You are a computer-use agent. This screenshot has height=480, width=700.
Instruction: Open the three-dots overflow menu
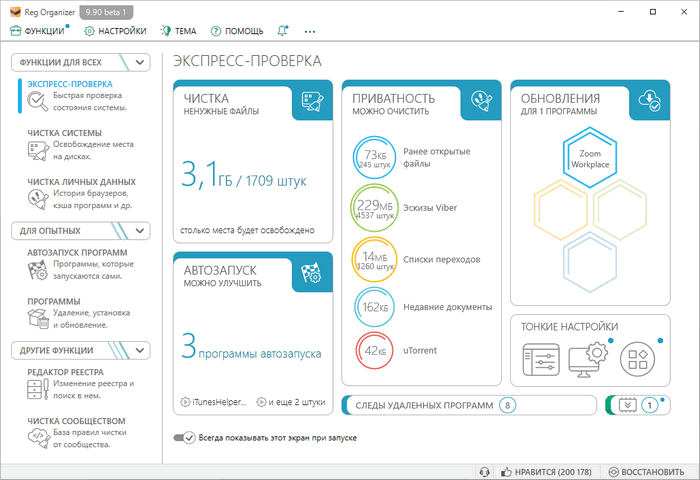309,31
